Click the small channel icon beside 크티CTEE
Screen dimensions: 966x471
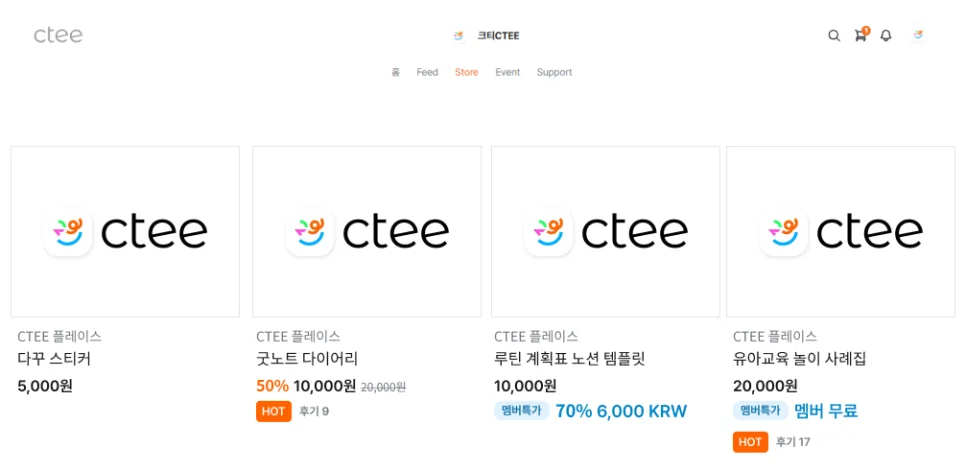click(x=459, y=36)
